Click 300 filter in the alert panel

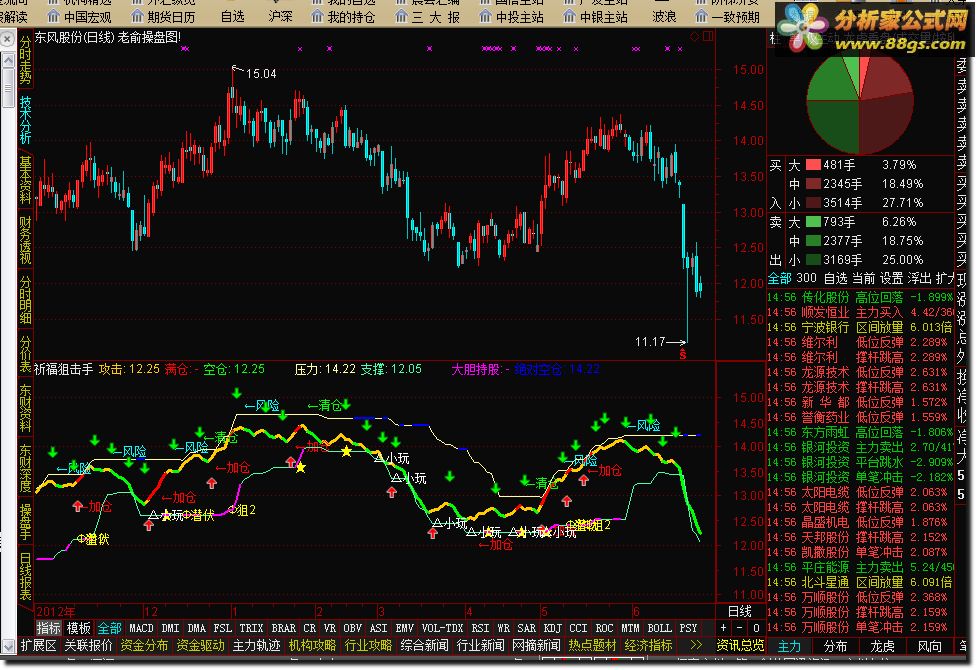pos(806,278)
